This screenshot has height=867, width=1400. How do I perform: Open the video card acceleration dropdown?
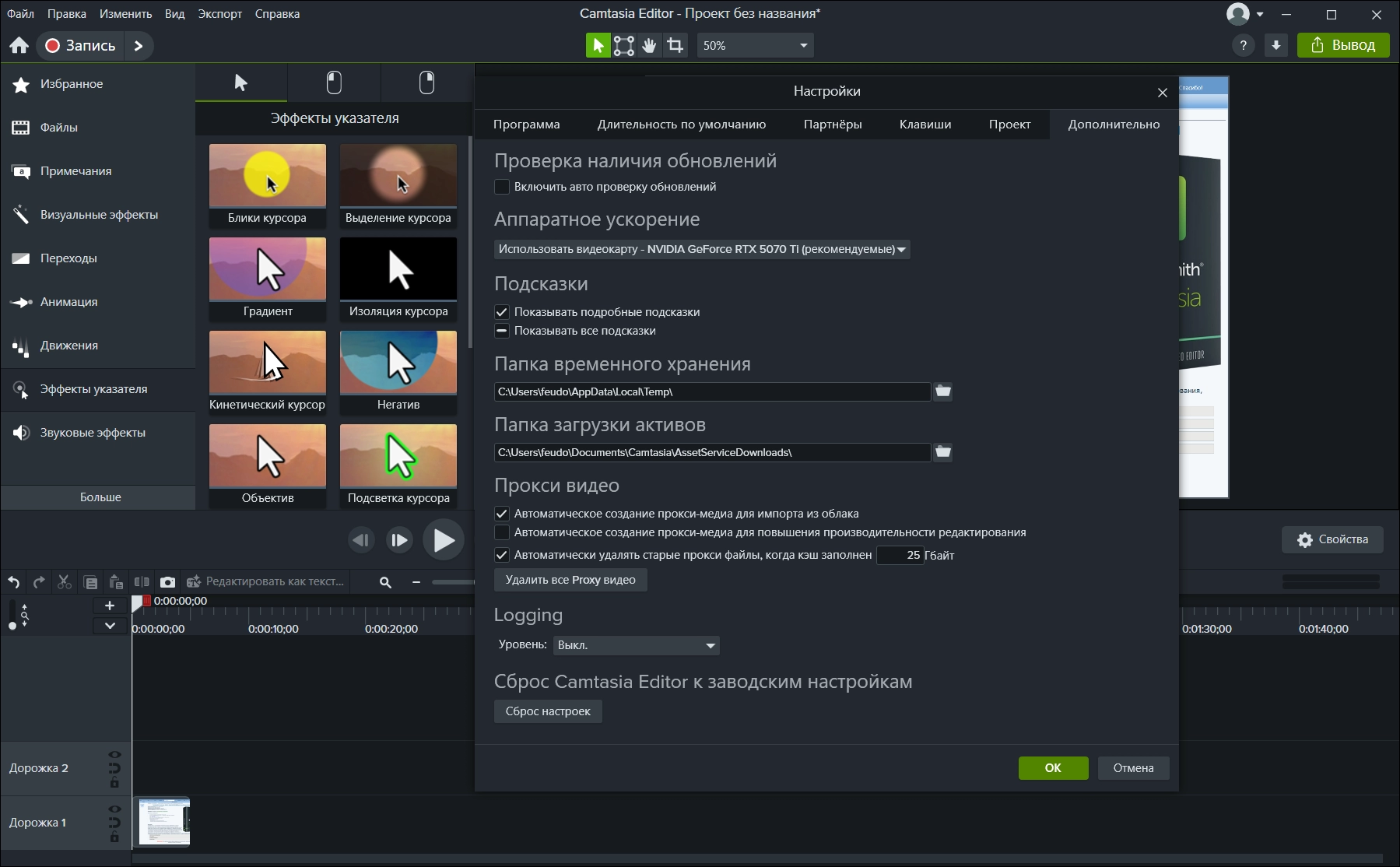(x=702, y=249)
